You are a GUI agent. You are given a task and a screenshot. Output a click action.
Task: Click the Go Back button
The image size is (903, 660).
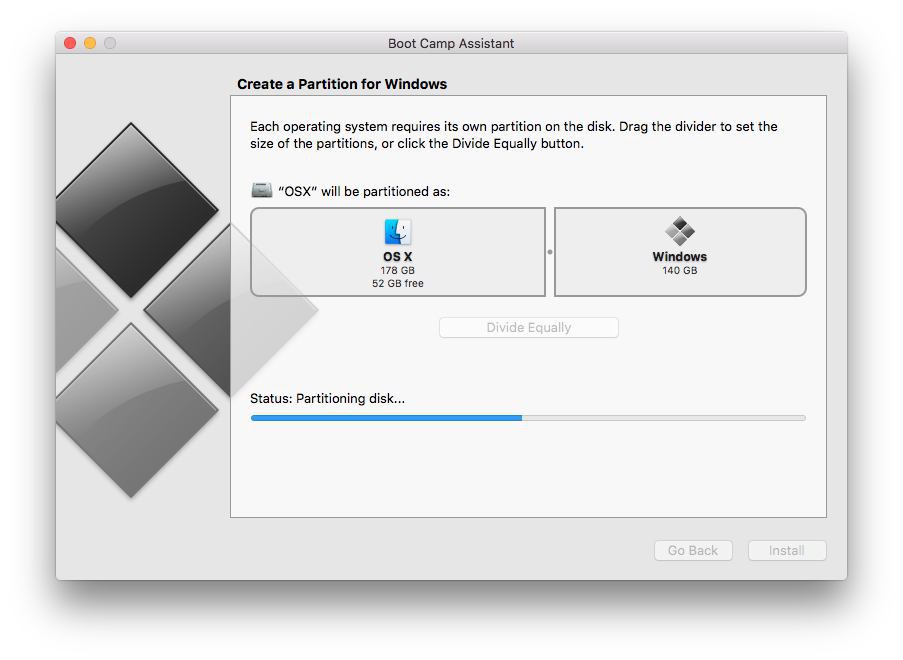(x=693, y=551)
